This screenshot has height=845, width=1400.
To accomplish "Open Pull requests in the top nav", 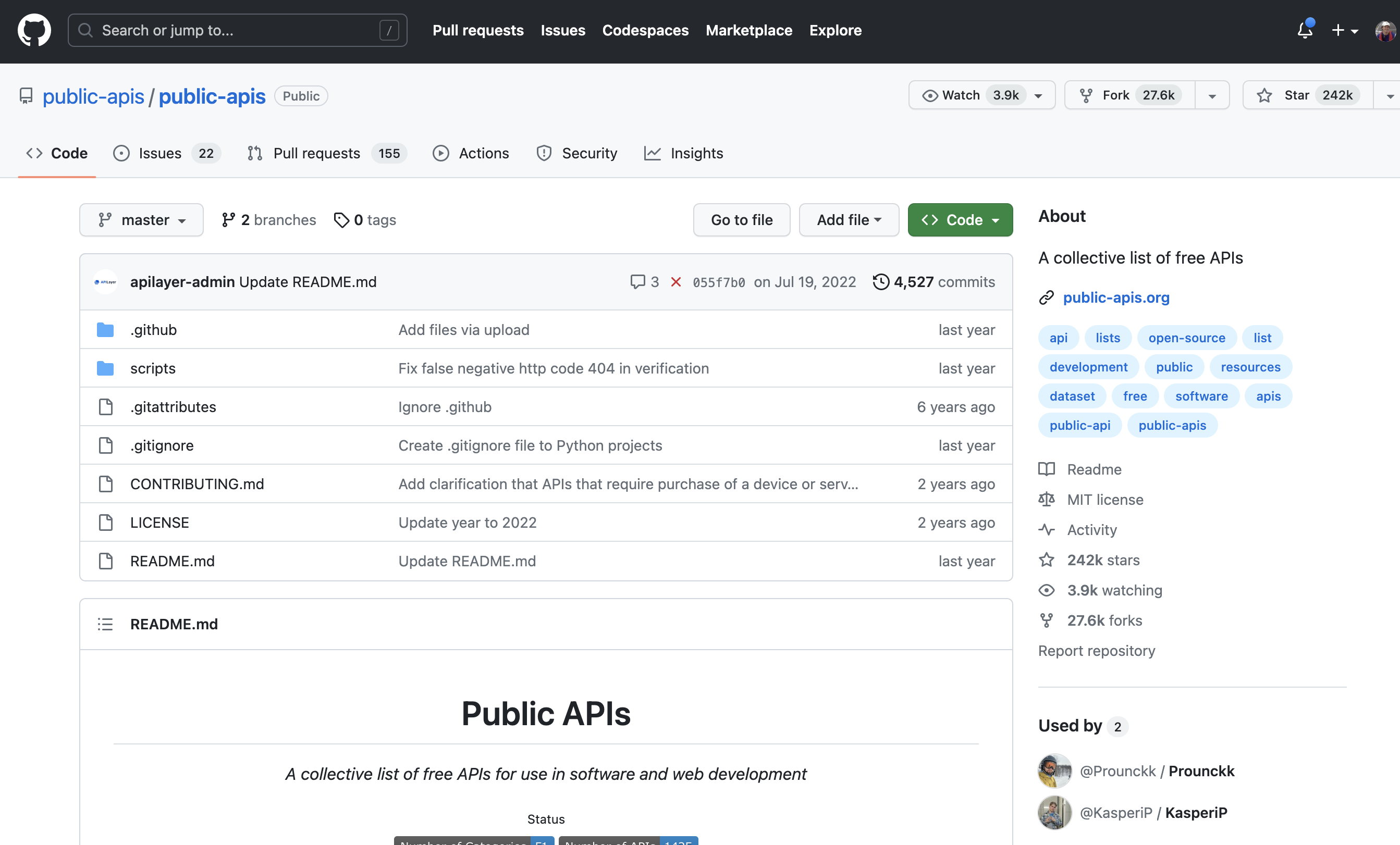I will [x=478, y=30].
